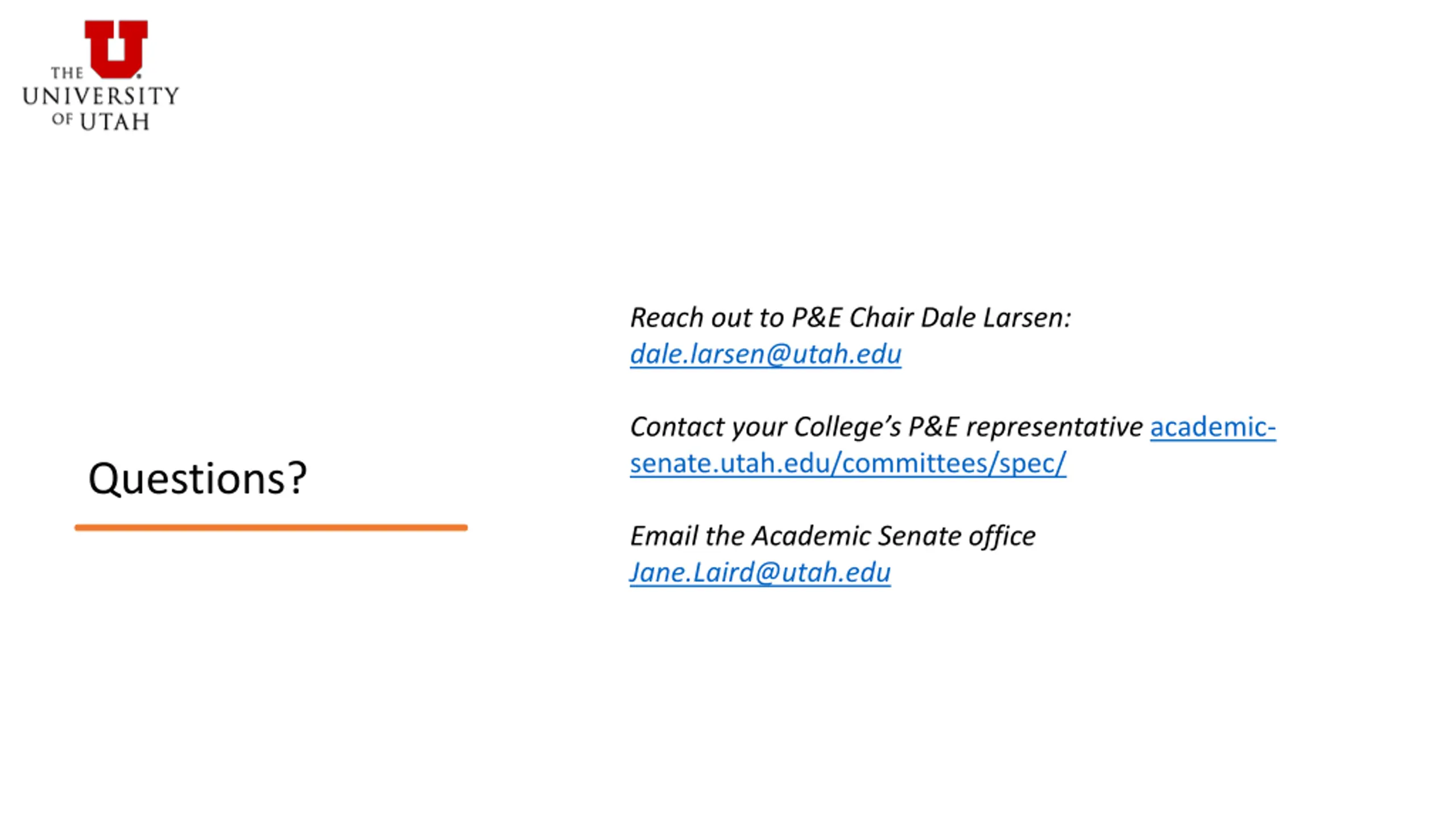Click the UNIVERSITY wordmark in the logo
This screenshot has height=819, width=1456.
coord(101,96)
